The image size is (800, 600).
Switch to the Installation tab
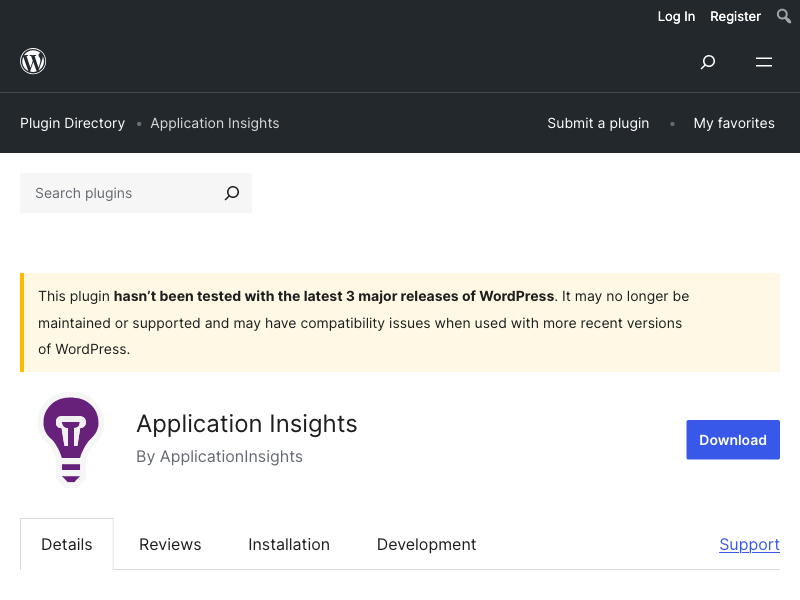[x=289, y=544]
